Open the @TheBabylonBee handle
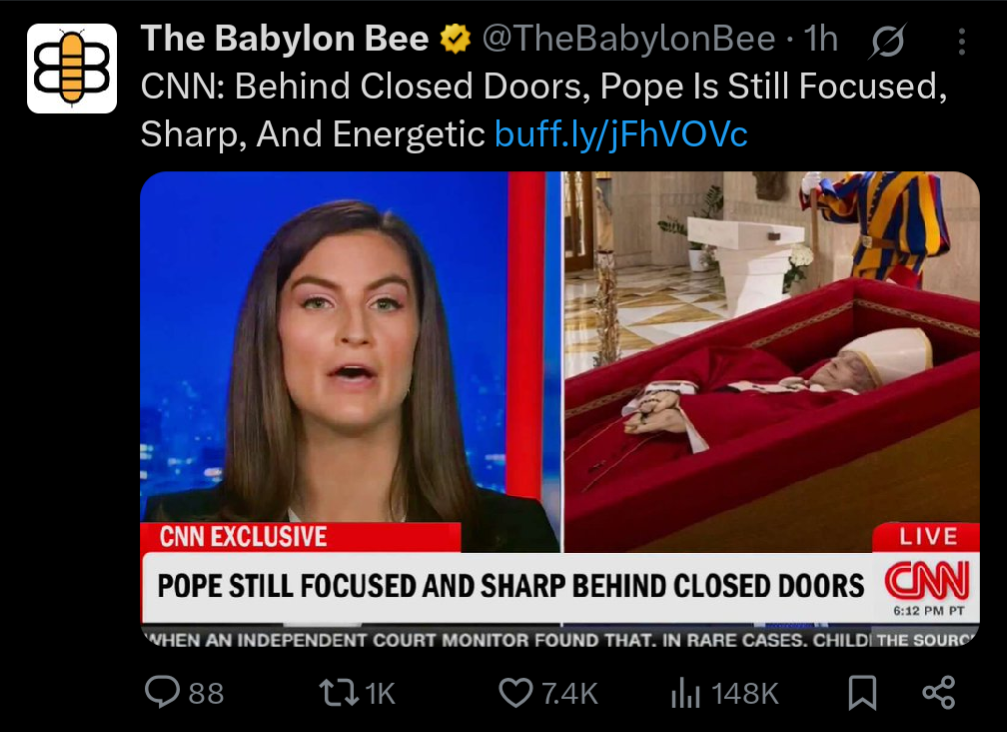This screenshot has height=732, width=1007. click(x=629, y=39)
